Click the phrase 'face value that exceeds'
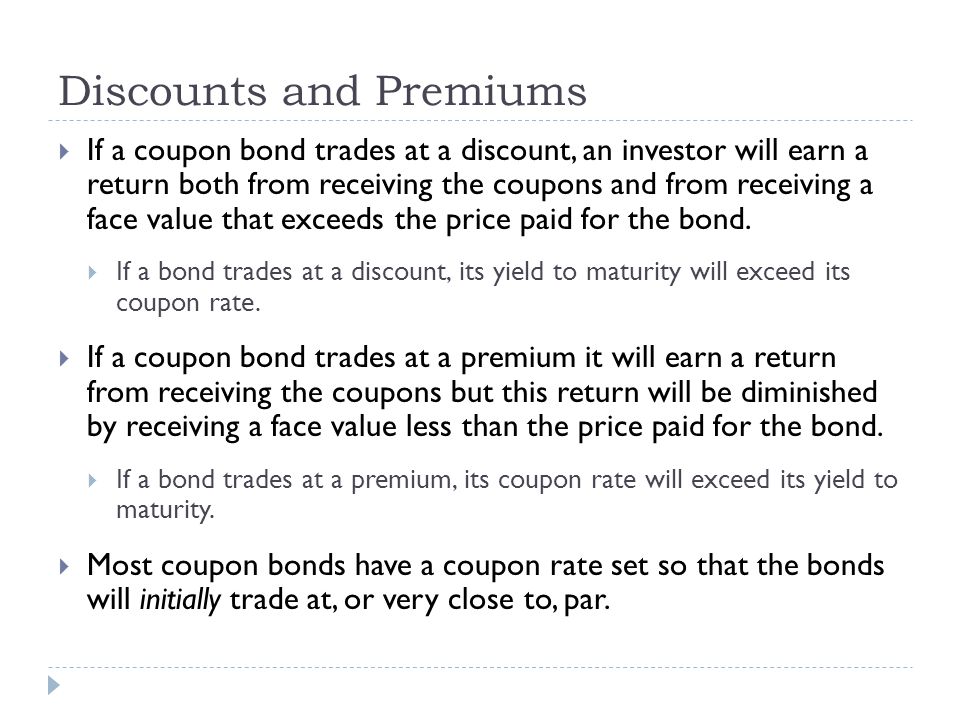960x720 pixels. [235, 219]
